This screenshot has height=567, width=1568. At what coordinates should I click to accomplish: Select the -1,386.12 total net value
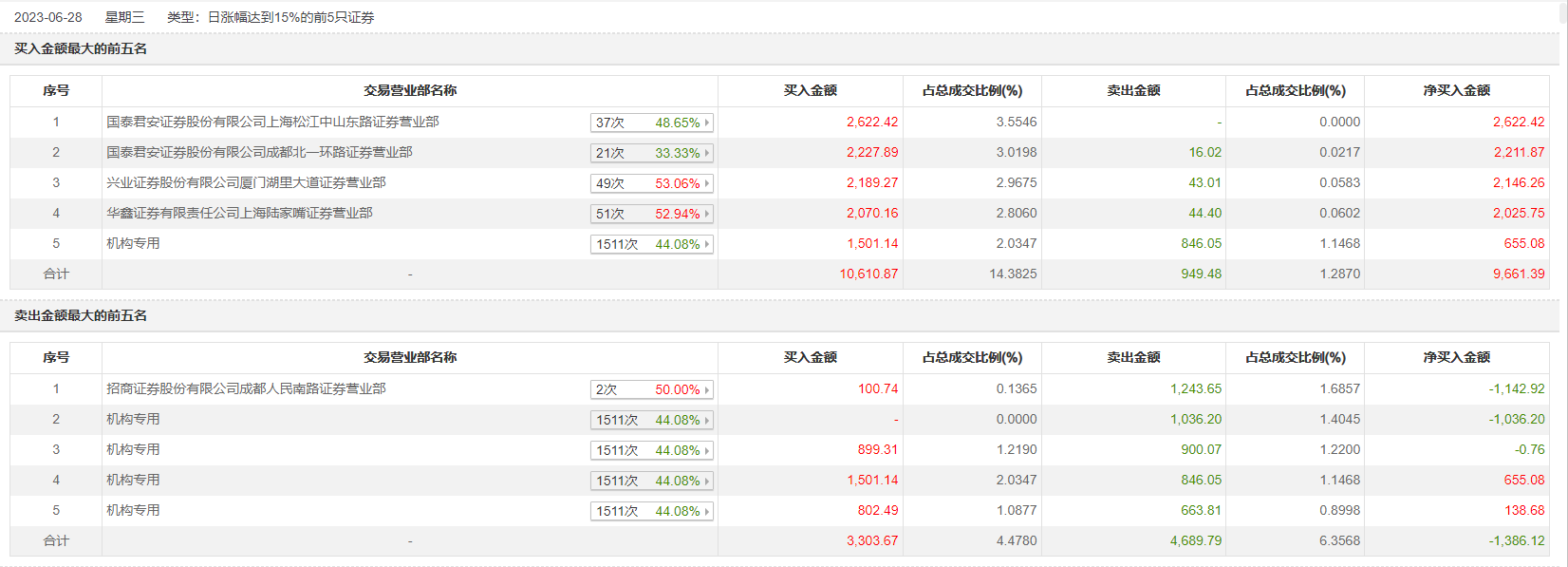(1517, 540)
